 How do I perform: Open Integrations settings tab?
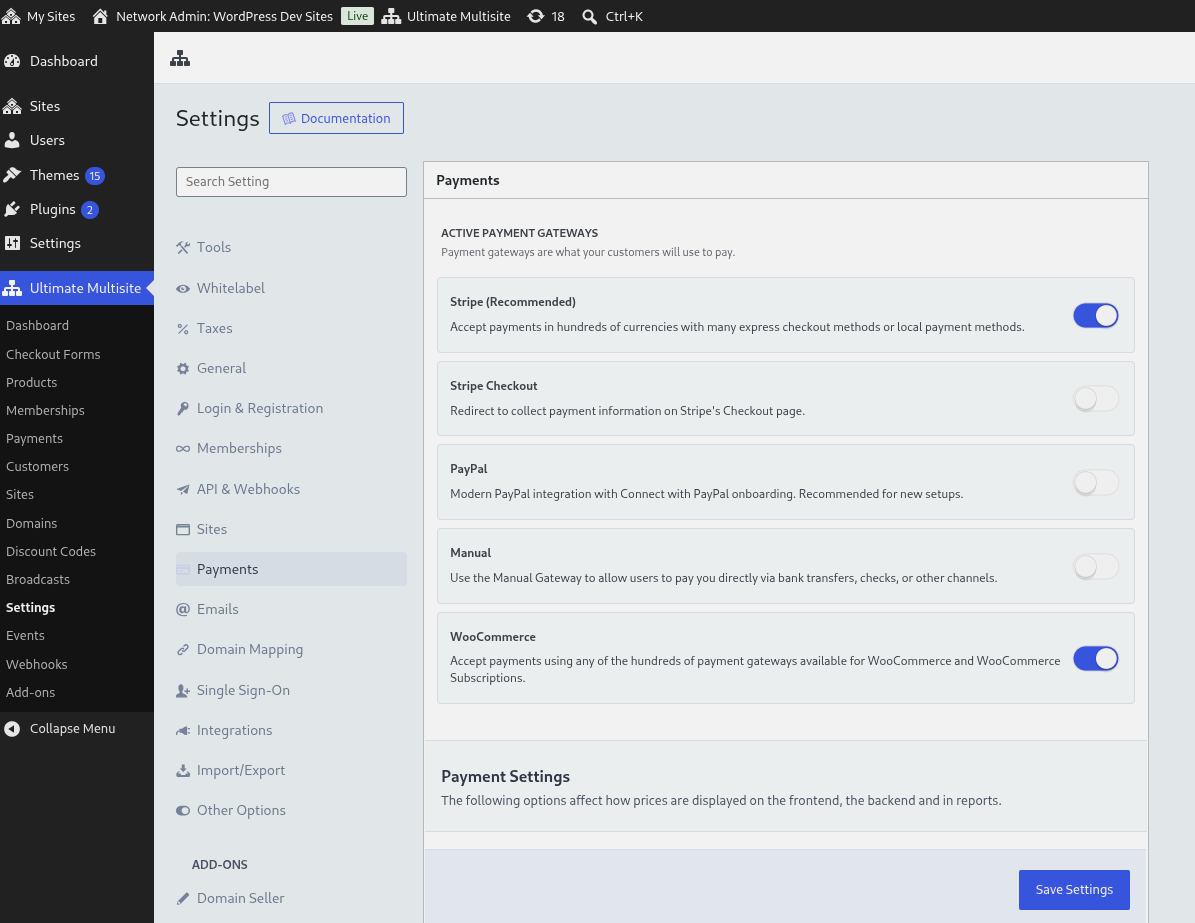click(x=291, y=730)
